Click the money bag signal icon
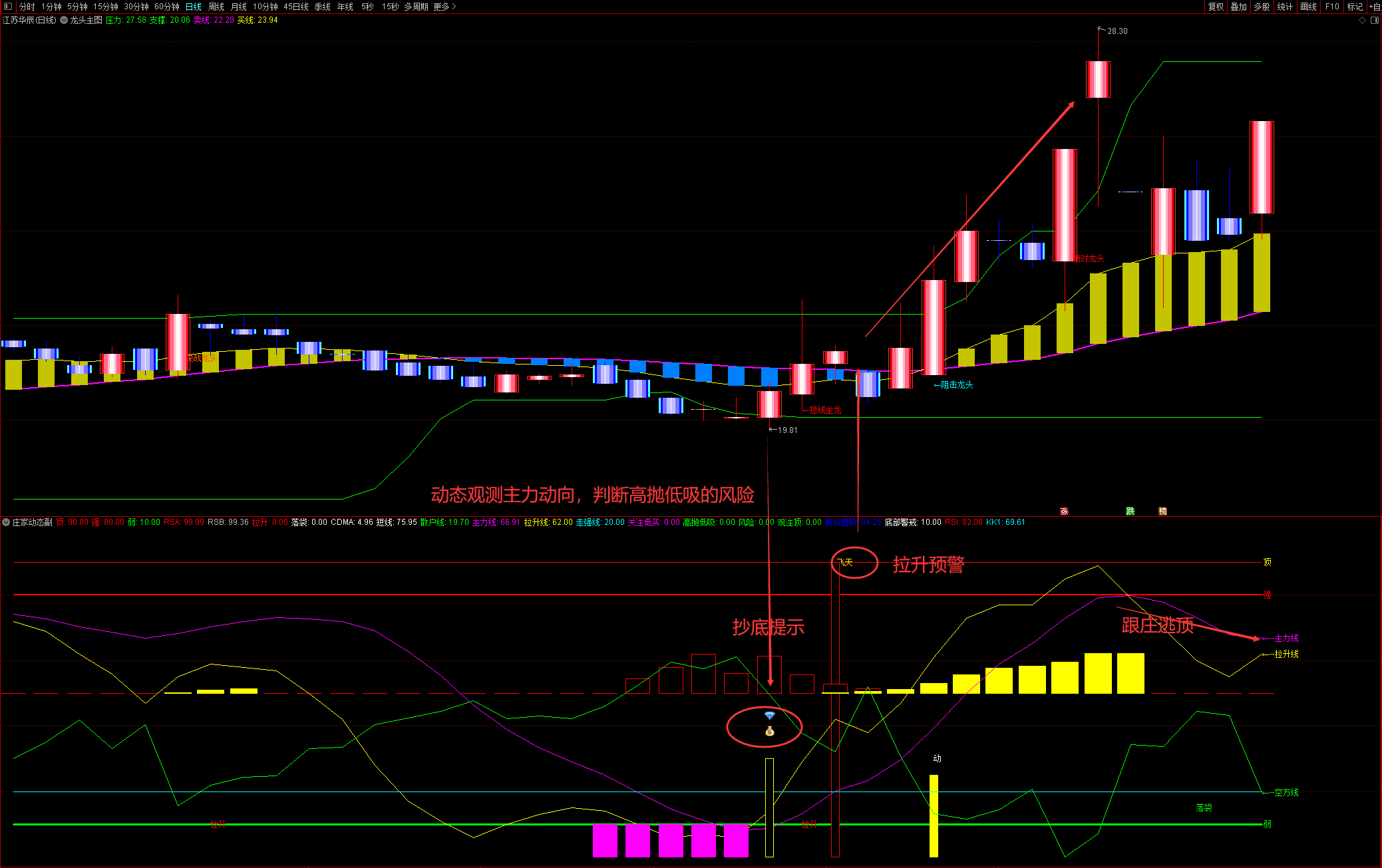Image resolution: width=1382 pixels, height=868 pixels. tap(770, 732)
